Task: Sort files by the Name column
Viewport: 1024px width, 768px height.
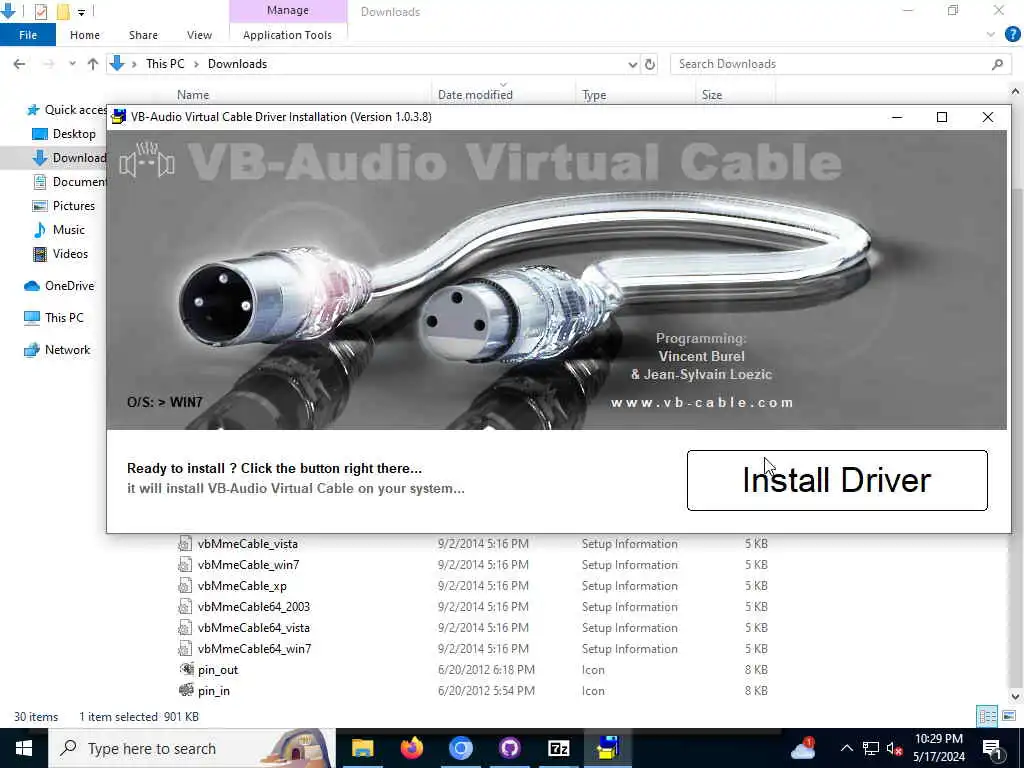Action: coord(193,95)
